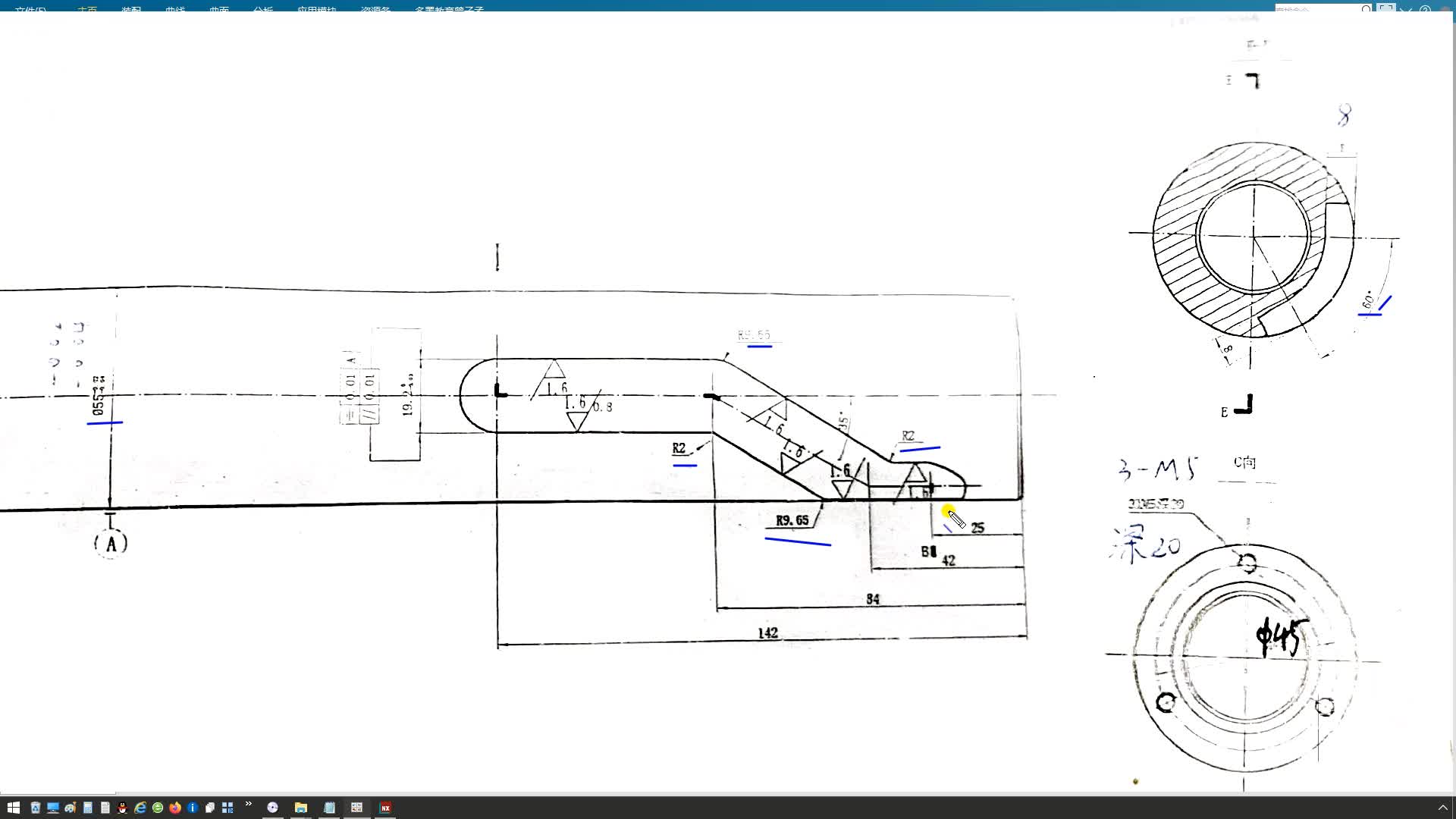Open the 分析 ribbon tab
This screenshot has height=819, width=1456.
tap(263, 9)
